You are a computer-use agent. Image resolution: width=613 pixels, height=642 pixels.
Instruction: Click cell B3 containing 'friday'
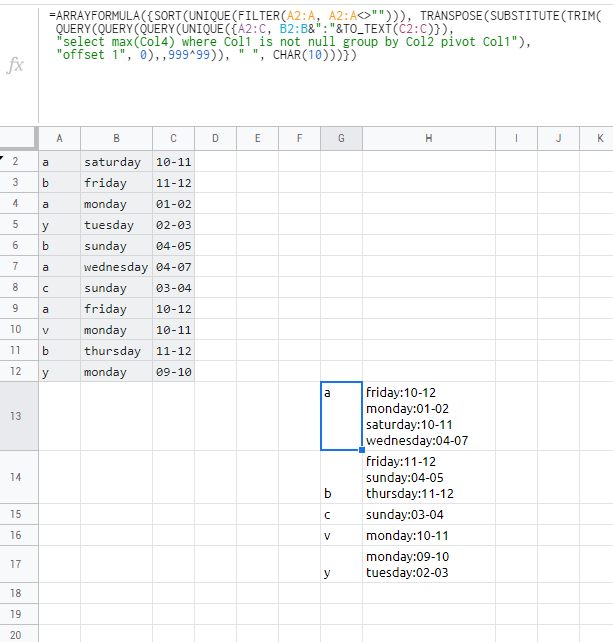pyautogui.click(x=117, y=183)
